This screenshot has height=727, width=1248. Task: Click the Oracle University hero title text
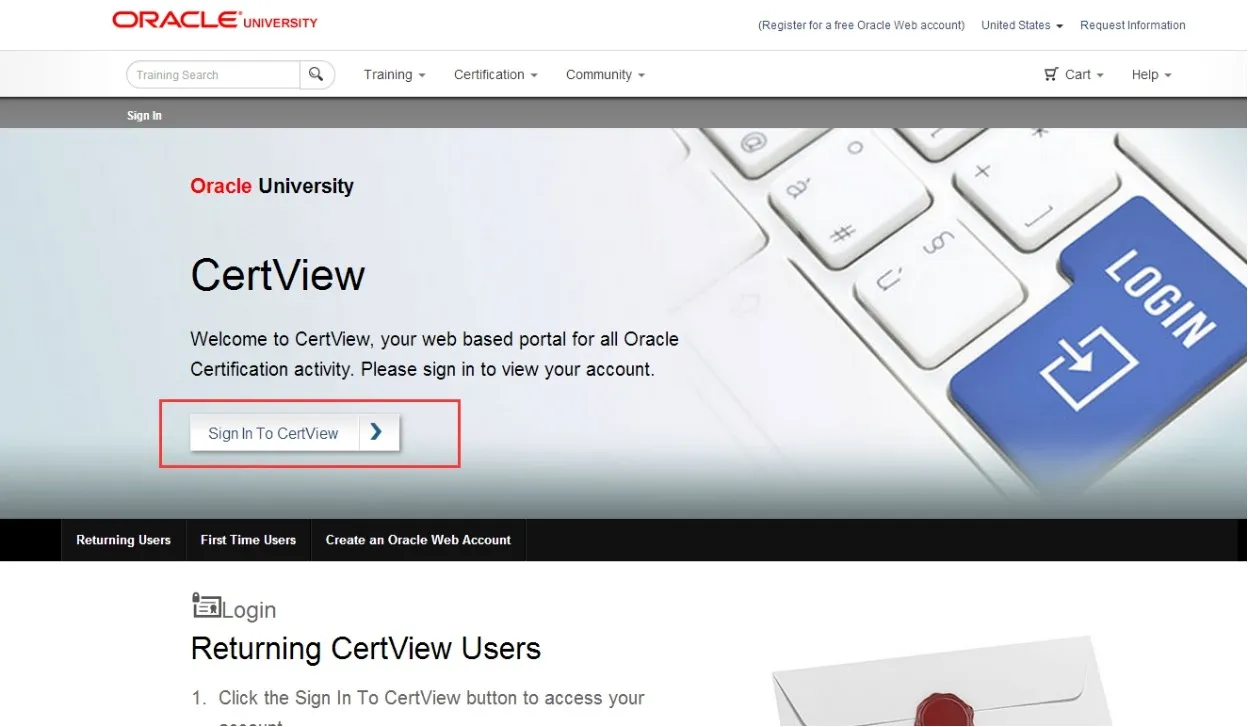click(x=272, y=186)
